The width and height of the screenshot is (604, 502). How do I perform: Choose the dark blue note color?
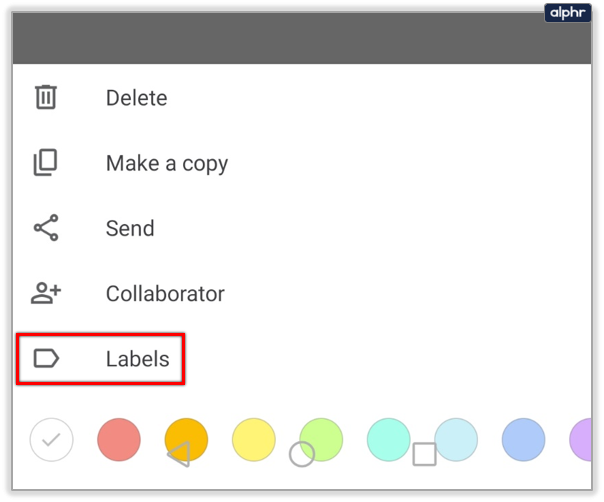coord(523,439)
